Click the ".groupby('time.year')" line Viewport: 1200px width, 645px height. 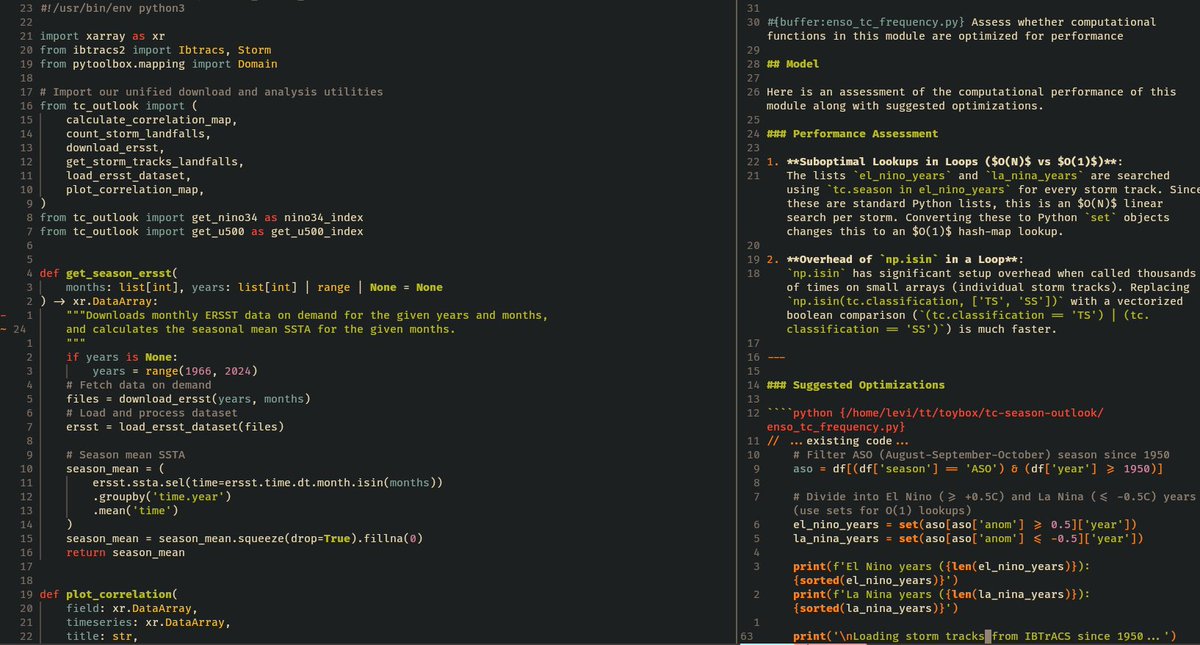click(161, 497)
